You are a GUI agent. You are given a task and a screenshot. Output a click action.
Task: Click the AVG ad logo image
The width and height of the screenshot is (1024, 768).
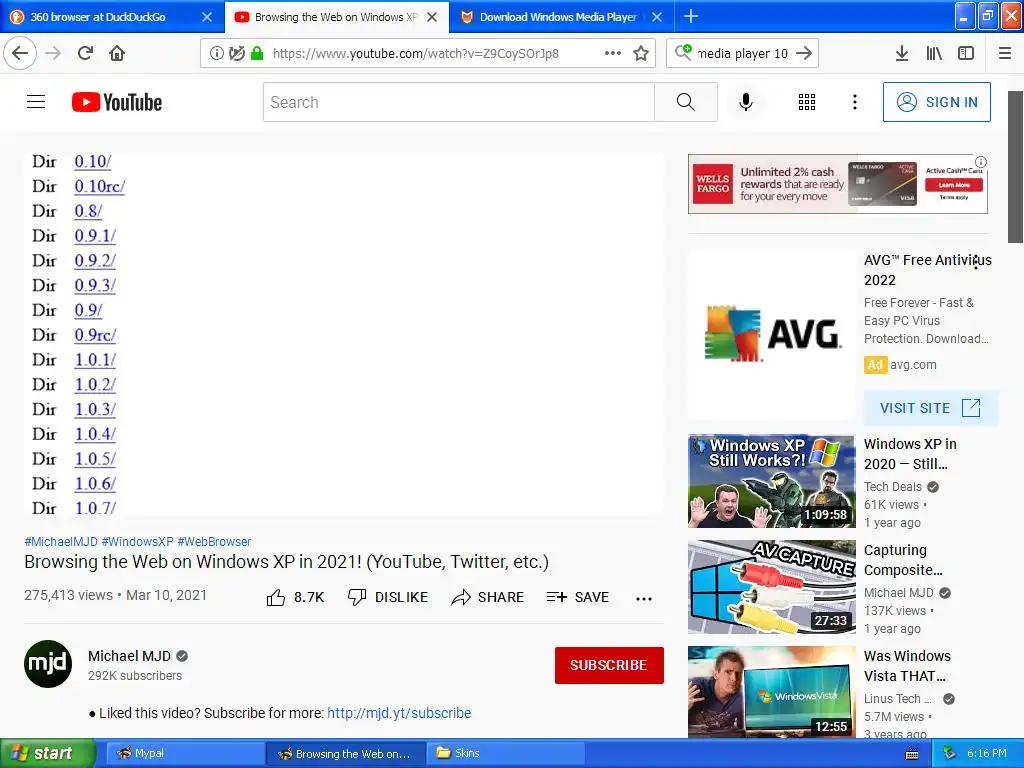pos(771,335)
